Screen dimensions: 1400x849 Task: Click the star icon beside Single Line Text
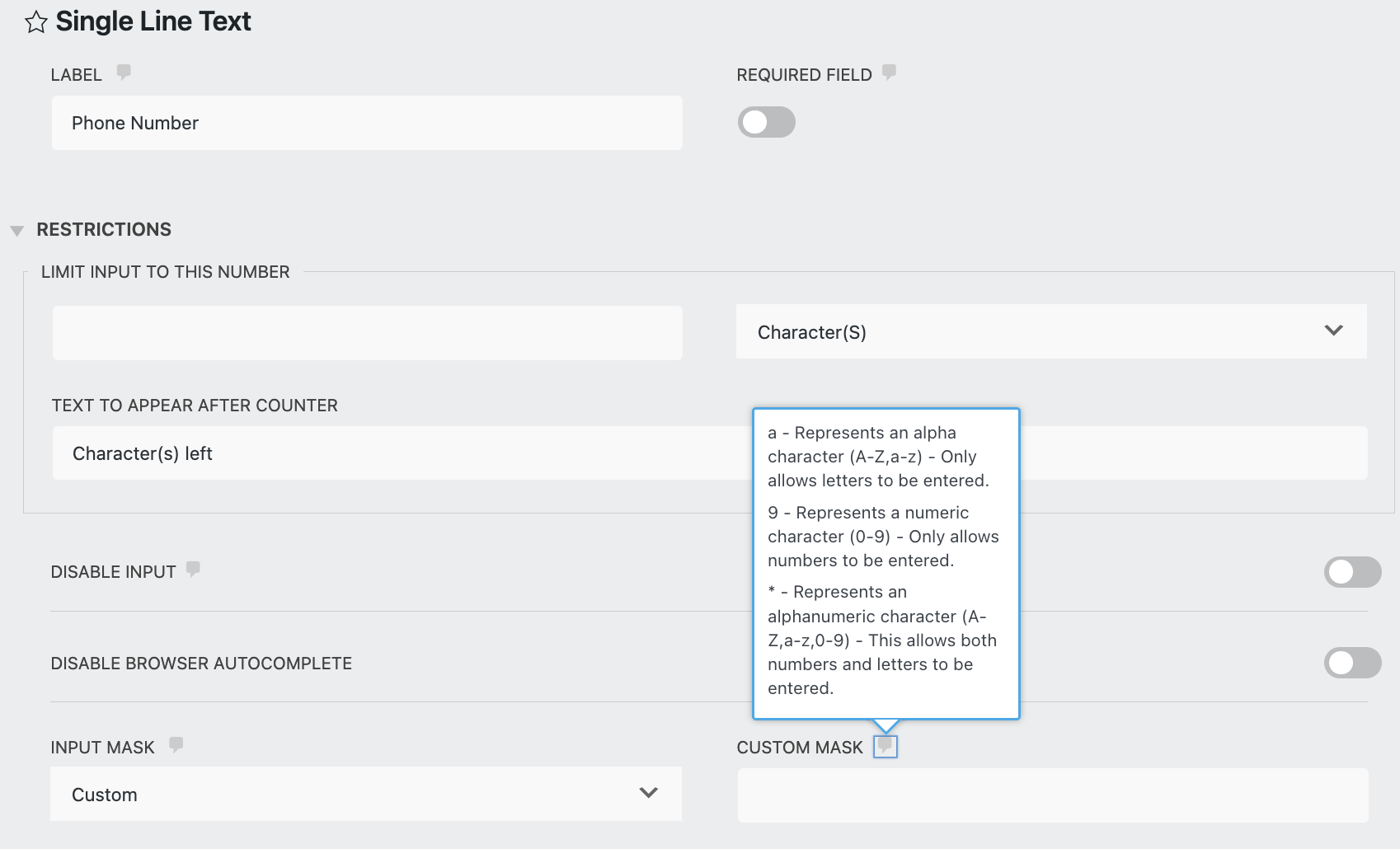coord(35,22)
